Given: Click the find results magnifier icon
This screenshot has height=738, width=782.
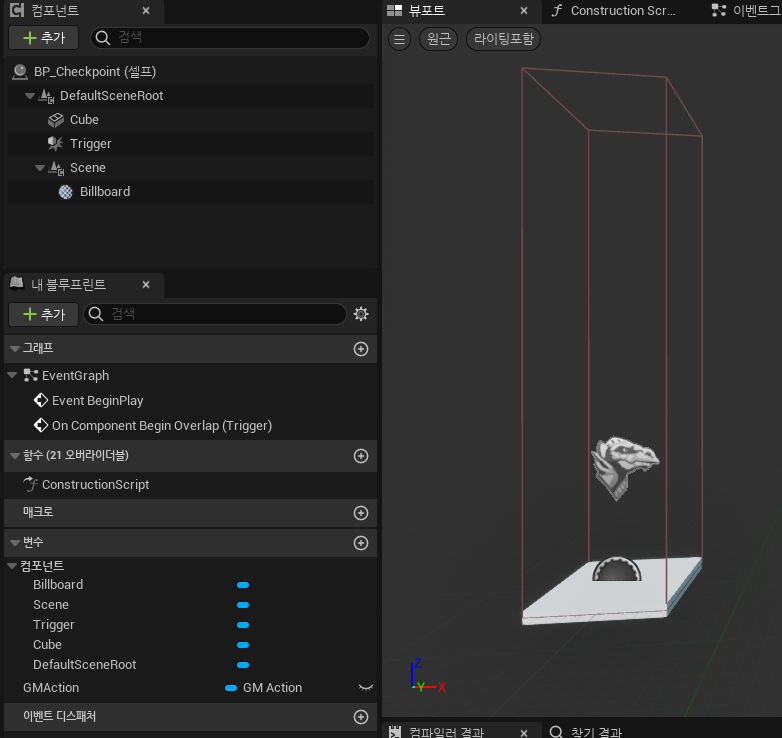Looking at the screenshot, I should click(556, 732).
